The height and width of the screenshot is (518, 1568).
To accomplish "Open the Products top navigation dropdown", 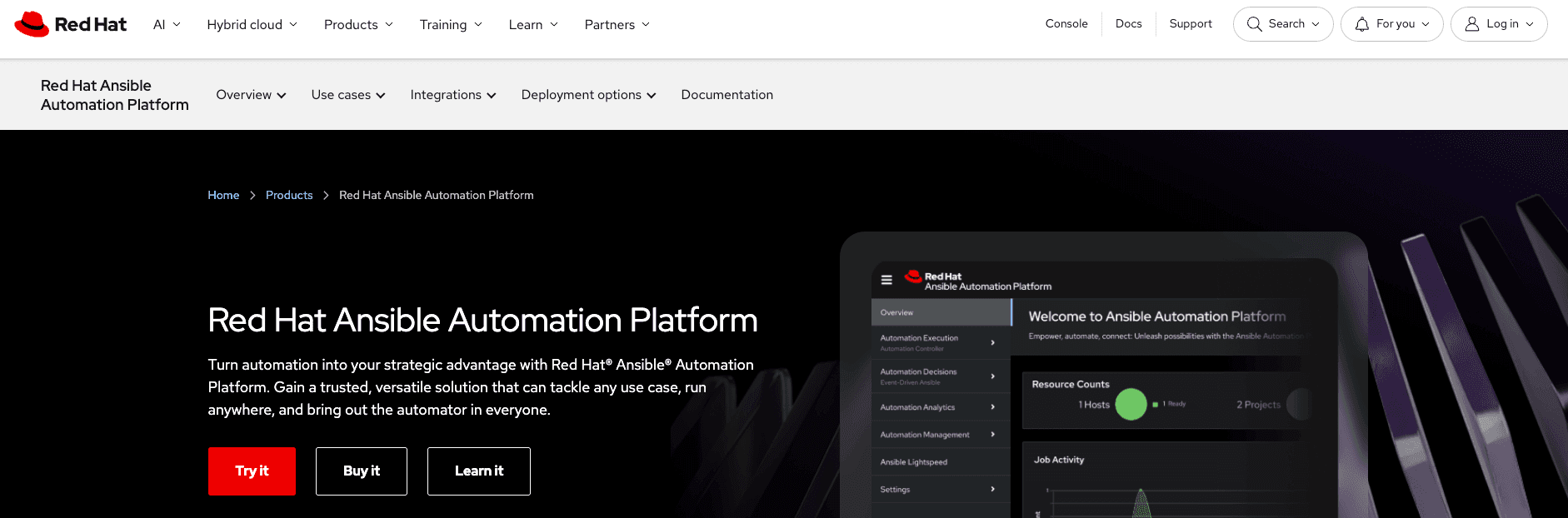I will (358, 24).
